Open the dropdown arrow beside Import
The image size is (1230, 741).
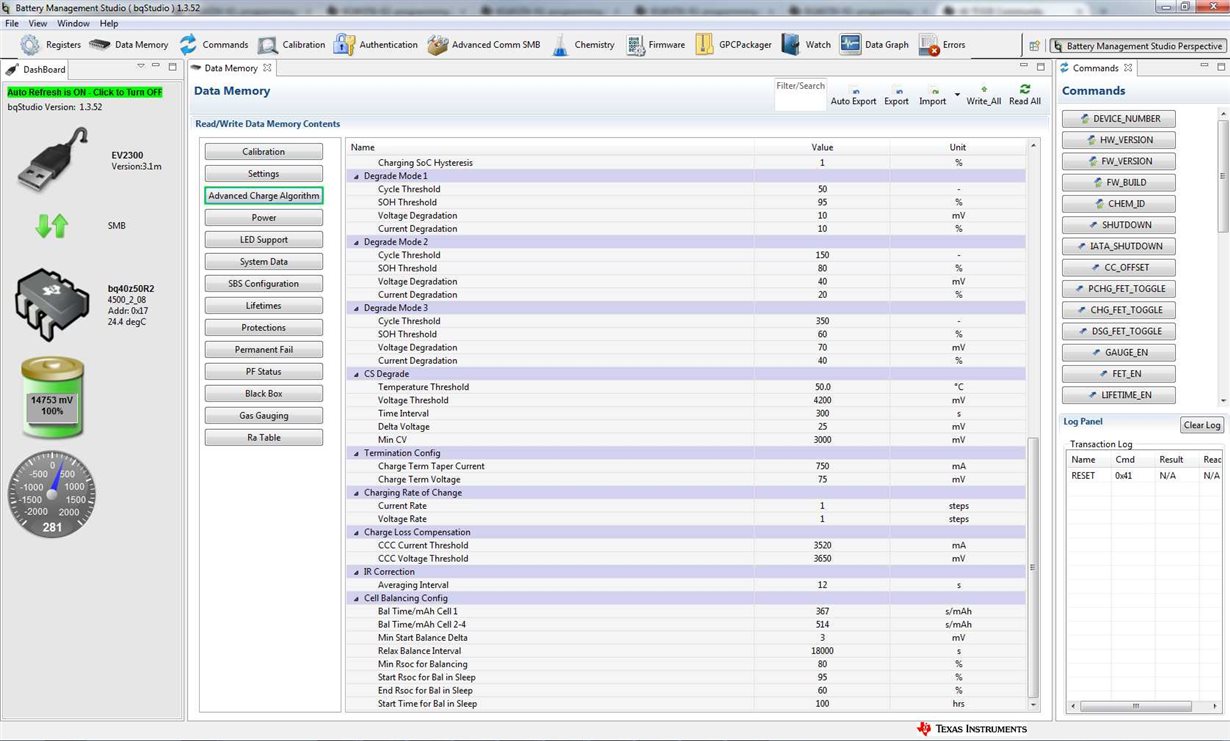click(957, 95)
